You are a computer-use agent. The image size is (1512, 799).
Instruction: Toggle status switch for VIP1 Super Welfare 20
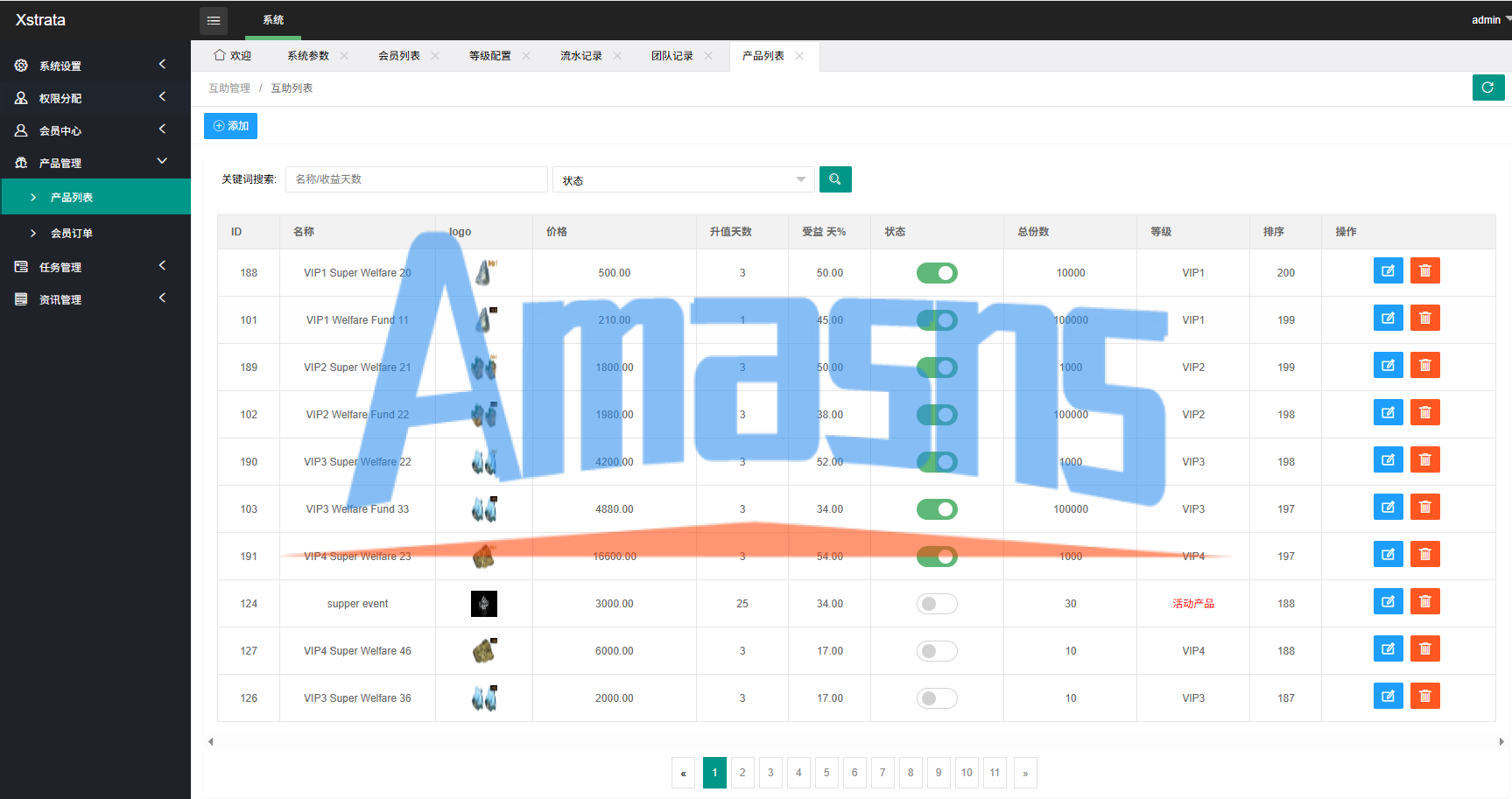937,273
